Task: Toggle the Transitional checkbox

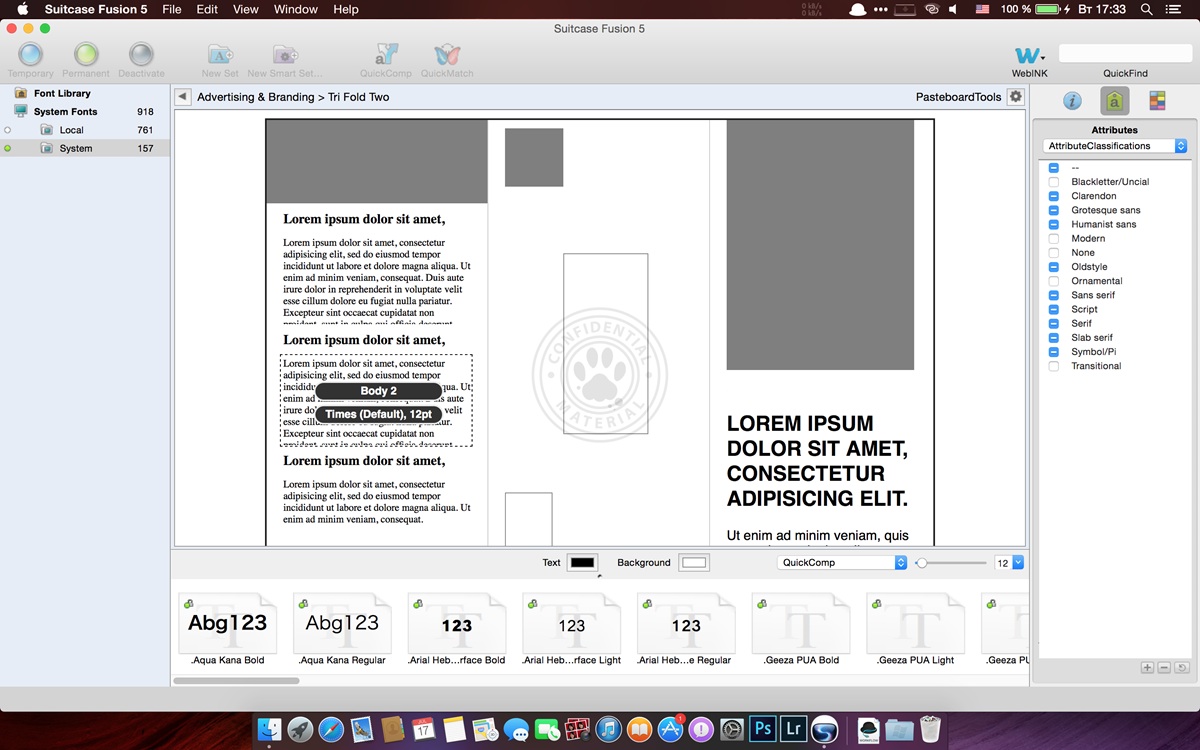Action: click(x=1054, y=366)
